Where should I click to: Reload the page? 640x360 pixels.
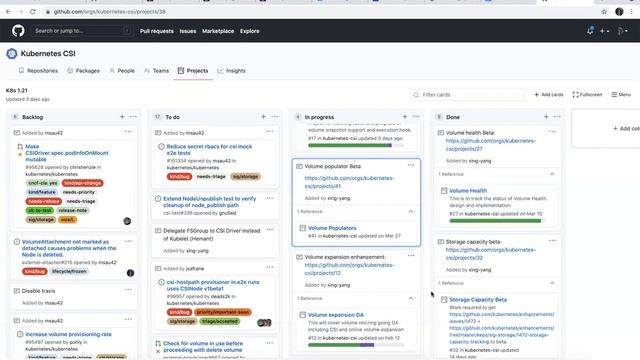click(x=33, y=12)
